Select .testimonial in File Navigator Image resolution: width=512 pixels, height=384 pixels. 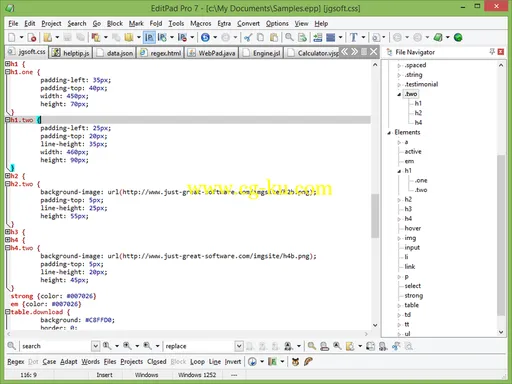[421, 84]
